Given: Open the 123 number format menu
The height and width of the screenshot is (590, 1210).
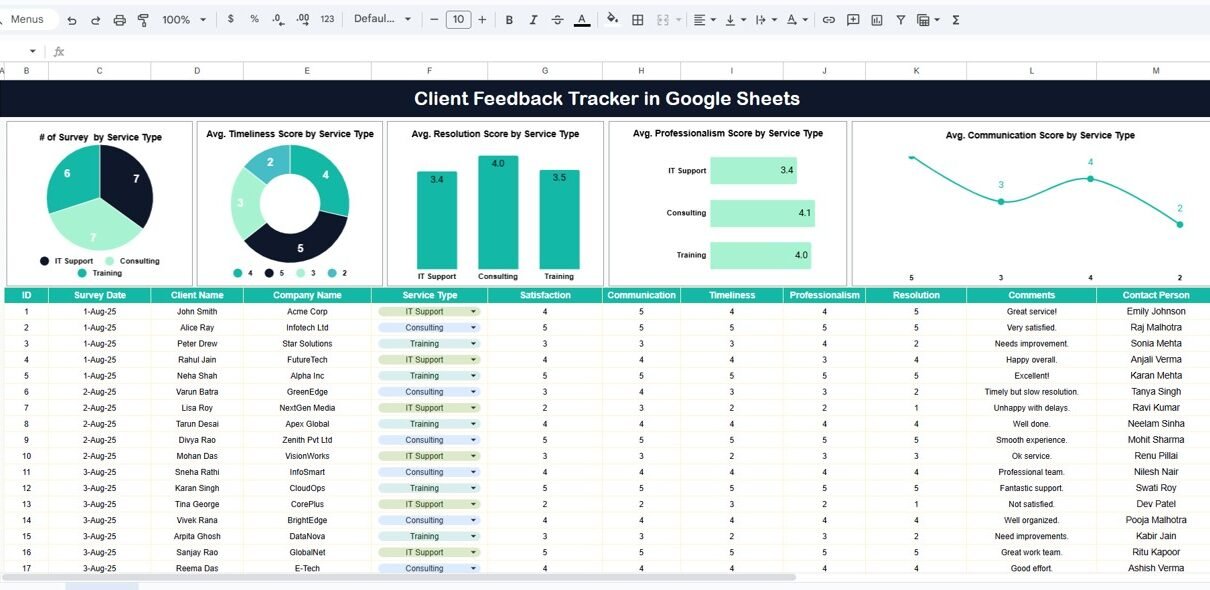Looking at the screenshot, I should (327, 20).
